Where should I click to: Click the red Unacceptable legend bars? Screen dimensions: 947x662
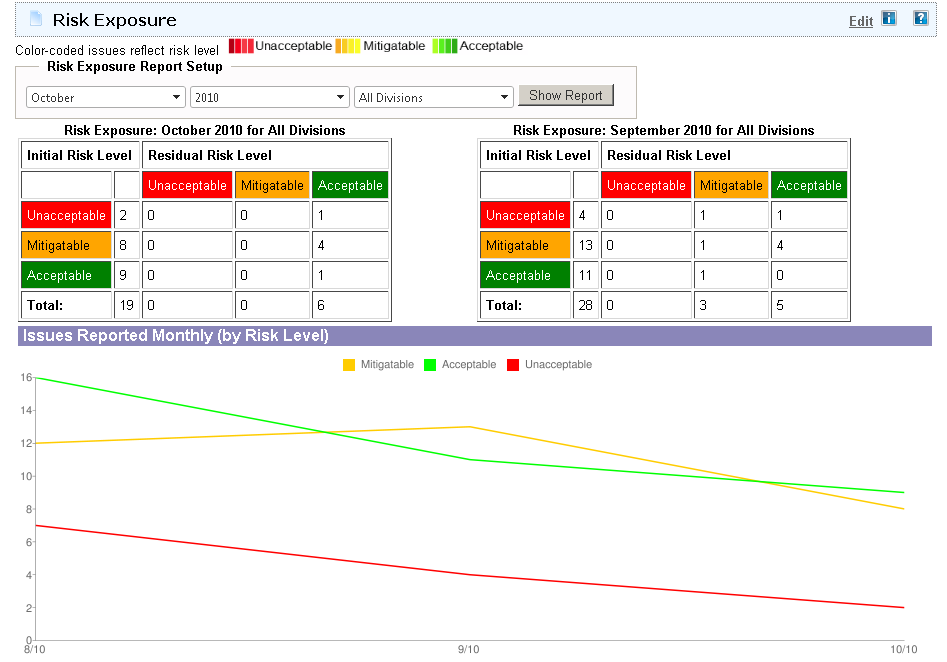240,45
